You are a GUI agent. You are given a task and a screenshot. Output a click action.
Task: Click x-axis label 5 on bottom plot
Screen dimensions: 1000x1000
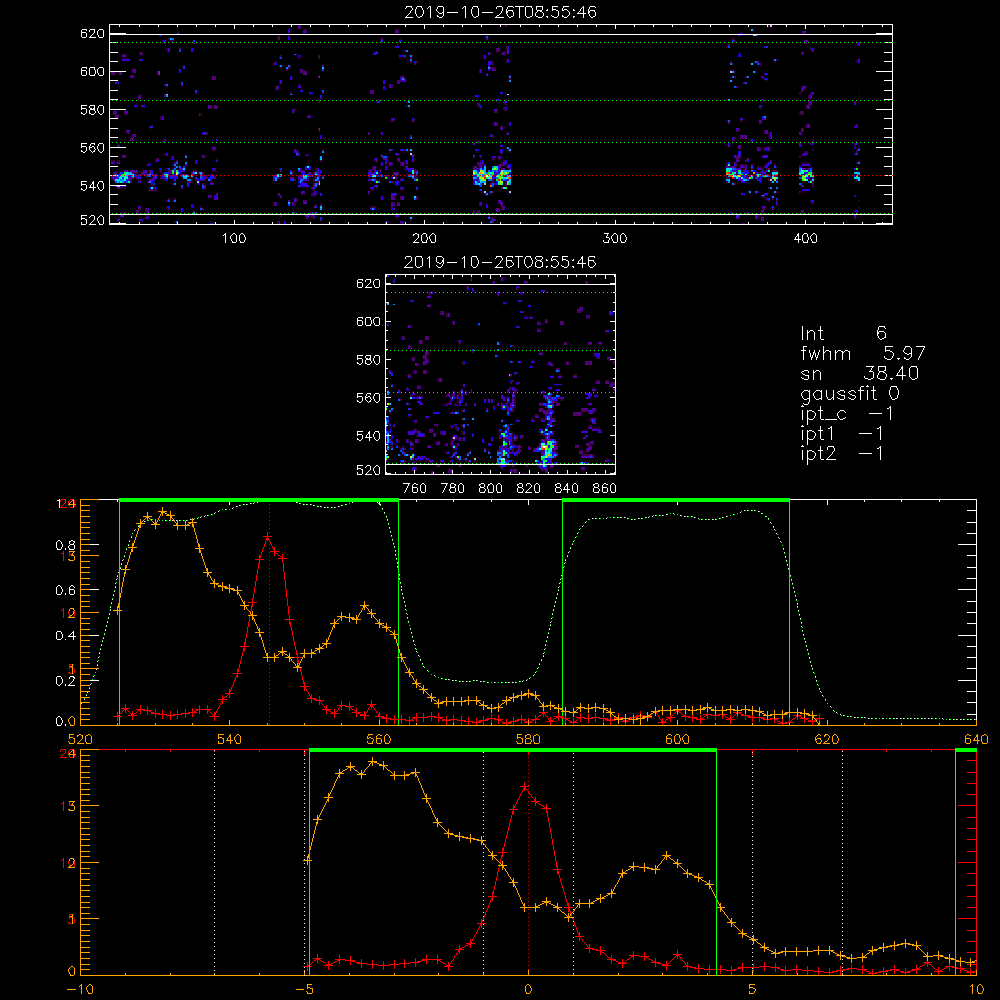[x=753, y=990]
